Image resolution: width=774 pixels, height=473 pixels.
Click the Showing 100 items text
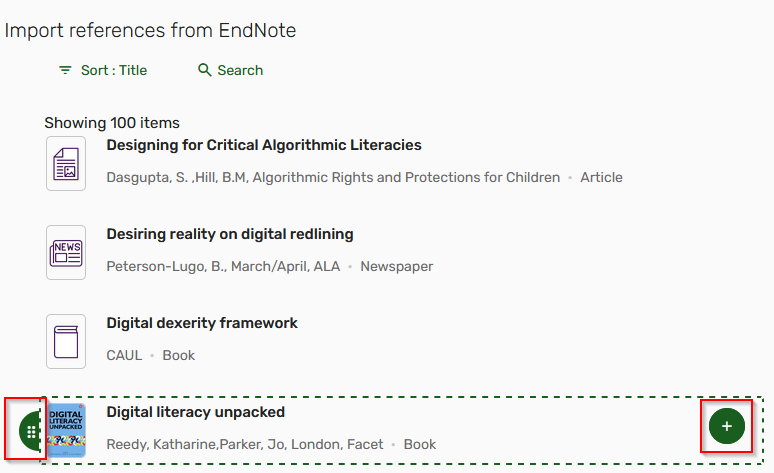coord(112,122)
